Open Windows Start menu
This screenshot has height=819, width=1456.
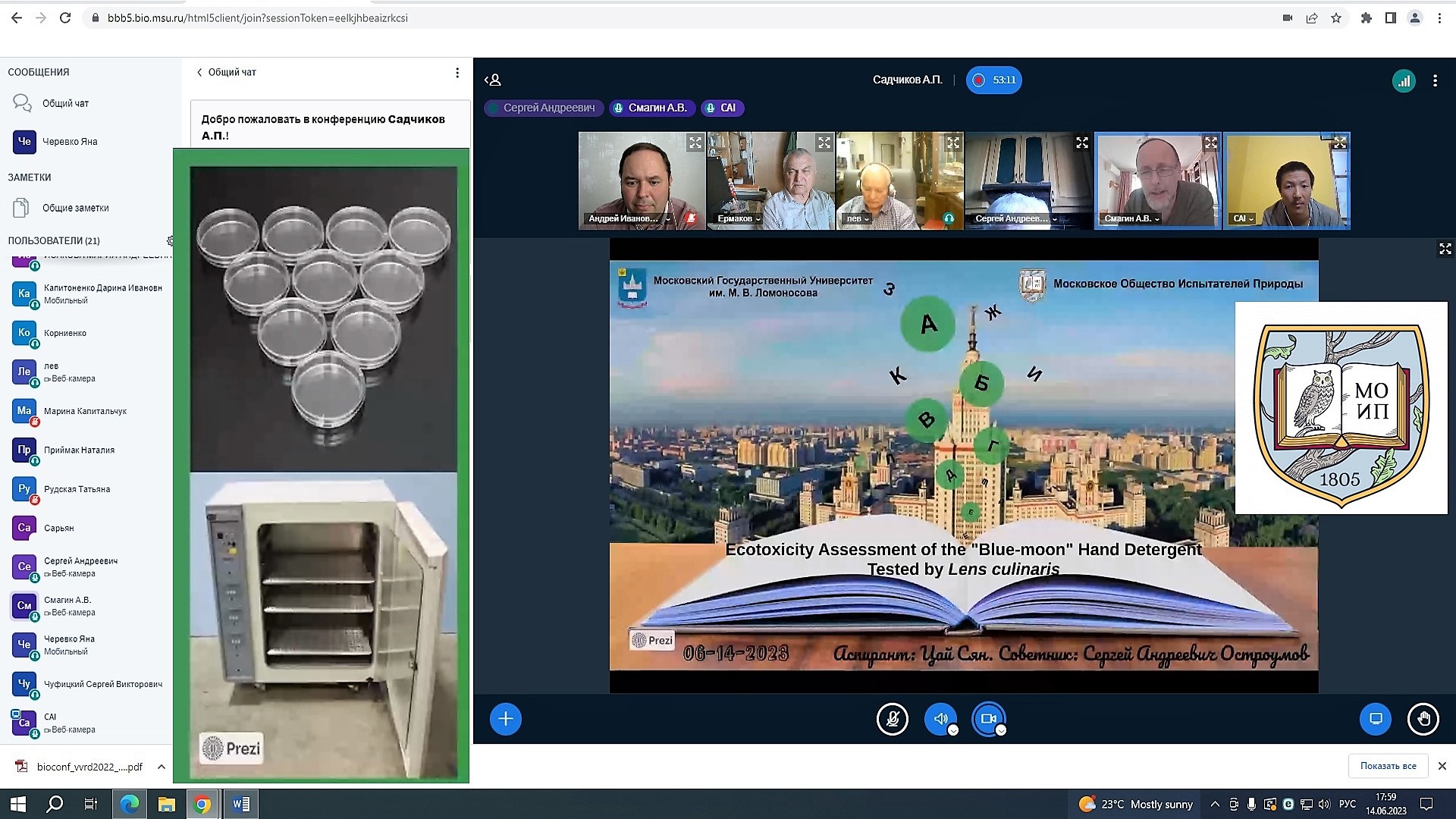tap(18, 804)
